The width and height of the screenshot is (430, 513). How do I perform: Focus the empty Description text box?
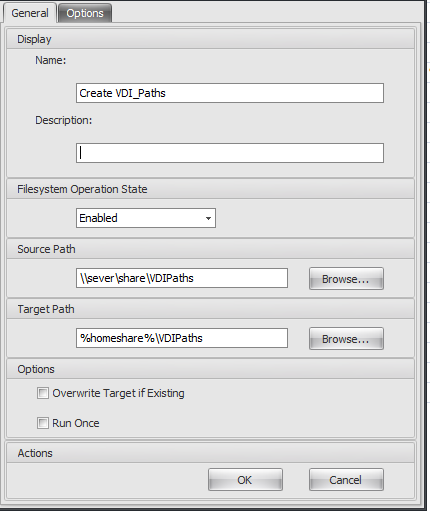coord(230,153)
